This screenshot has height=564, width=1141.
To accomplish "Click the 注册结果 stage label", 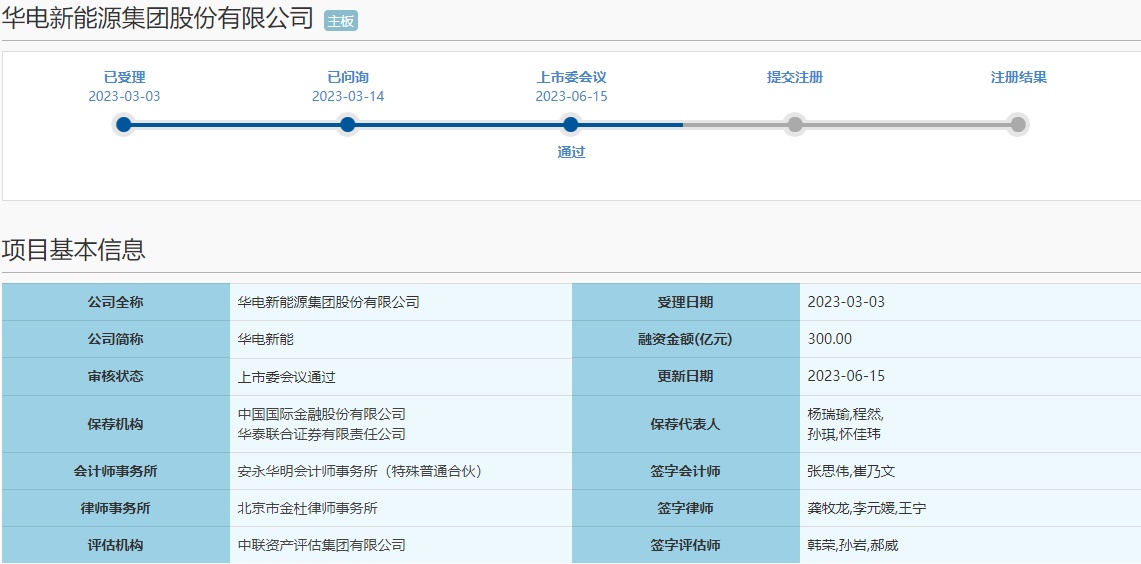I will [1018, 77].
